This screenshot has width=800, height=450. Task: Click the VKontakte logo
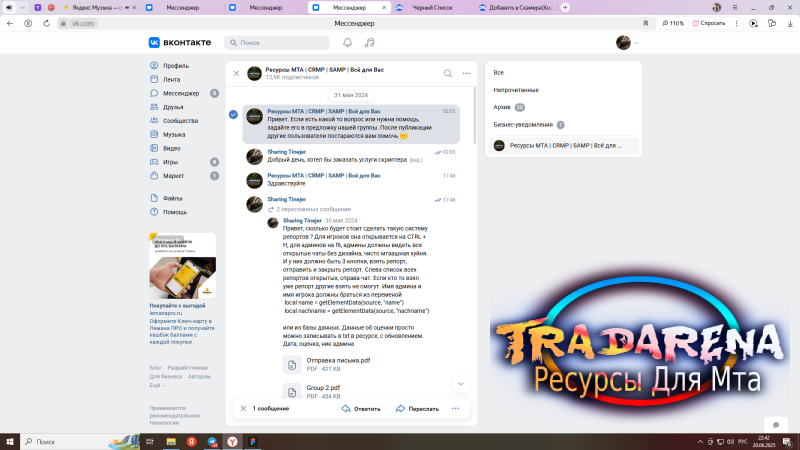click(x=180, y=43)
